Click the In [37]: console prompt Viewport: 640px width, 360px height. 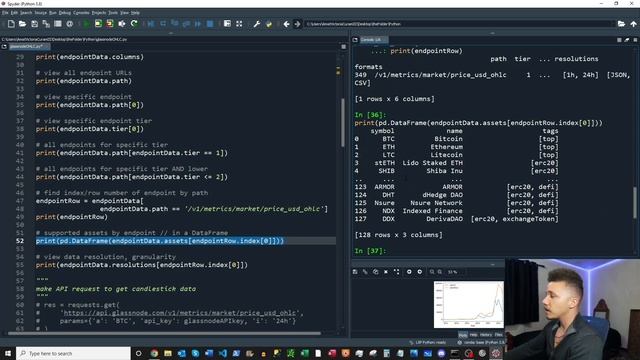[x=370, y=251]
